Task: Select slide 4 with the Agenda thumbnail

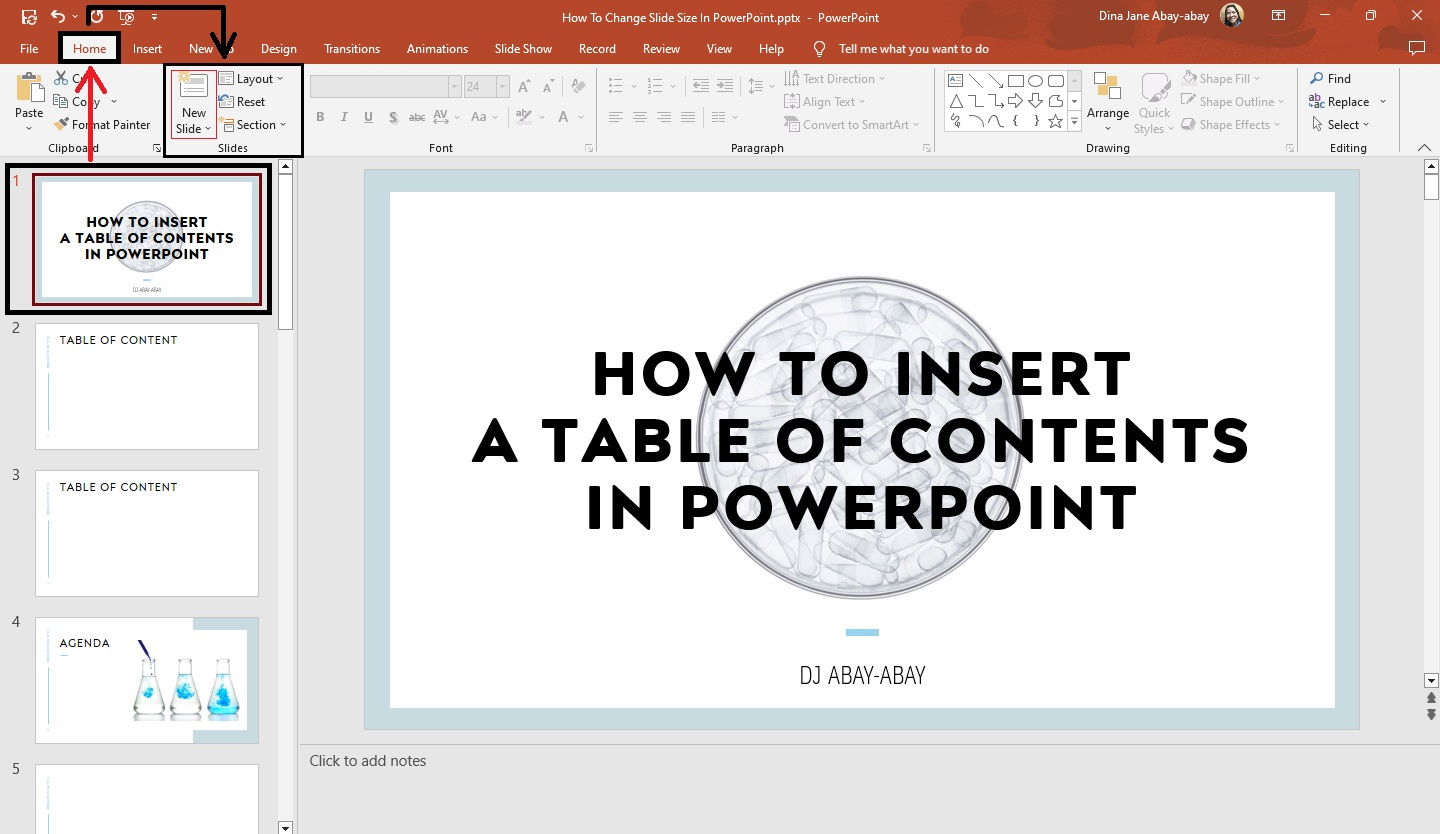Action: 147,681
